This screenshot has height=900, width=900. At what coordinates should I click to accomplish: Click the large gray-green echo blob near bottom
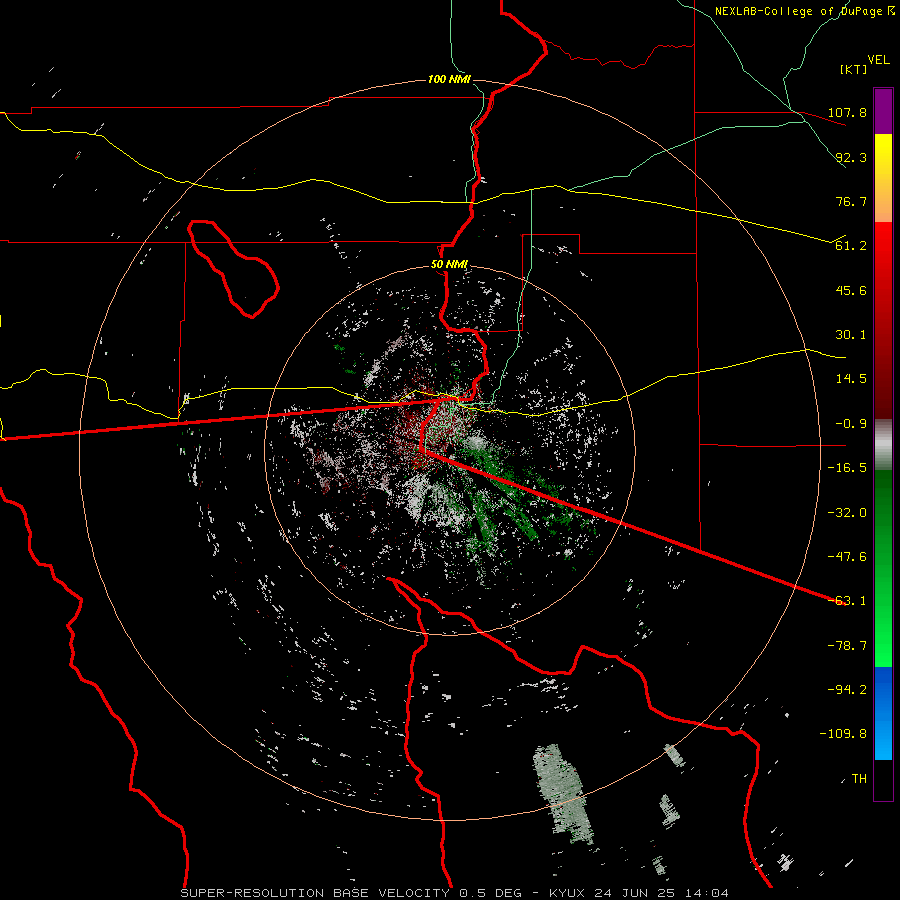(561, 793)
